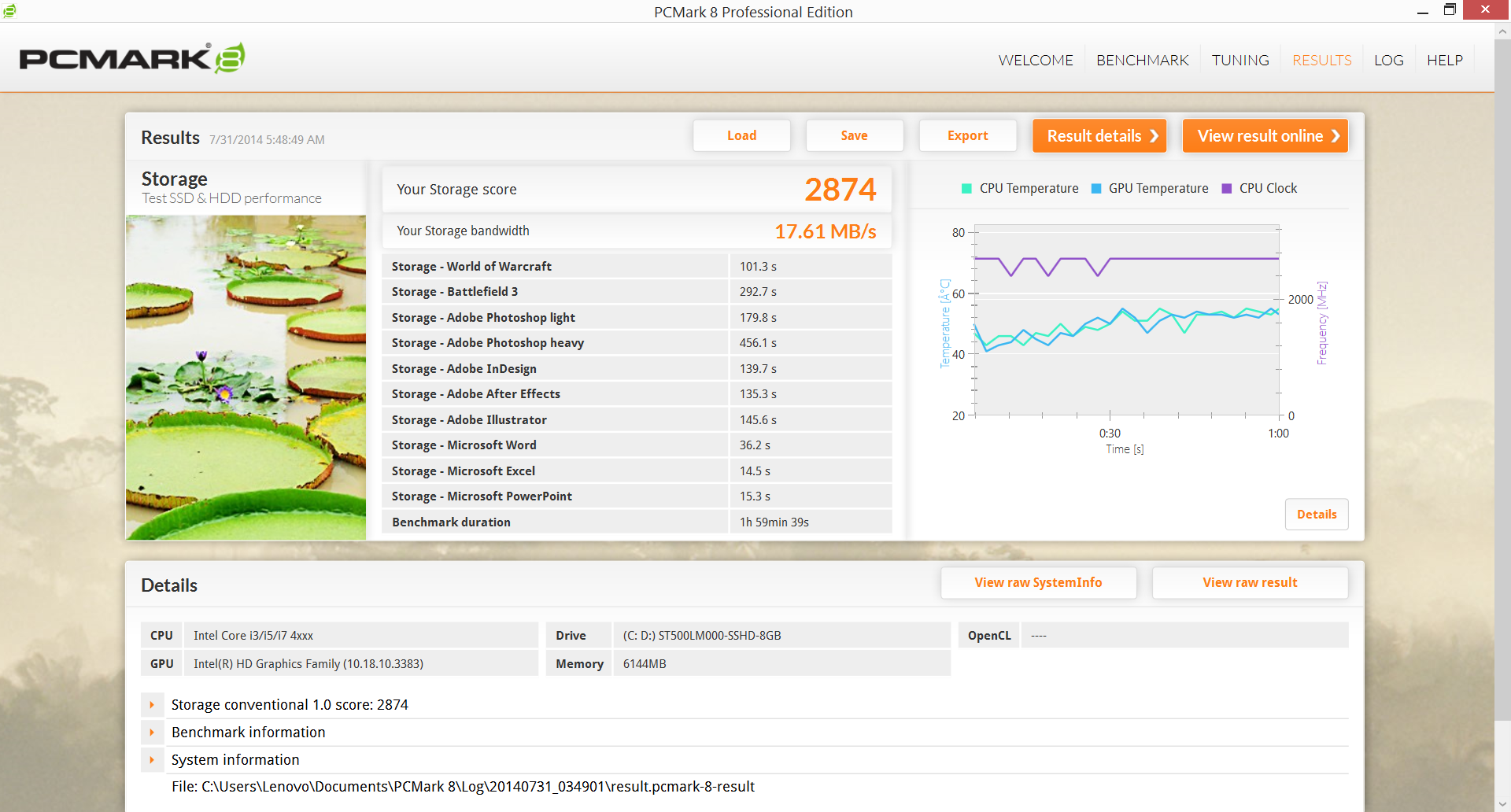Image resolution: width=1511 pixels, height=812 pixels.
Task: Select 'Storage - Adobe InDesign' row
Action: tap(637, 369)
